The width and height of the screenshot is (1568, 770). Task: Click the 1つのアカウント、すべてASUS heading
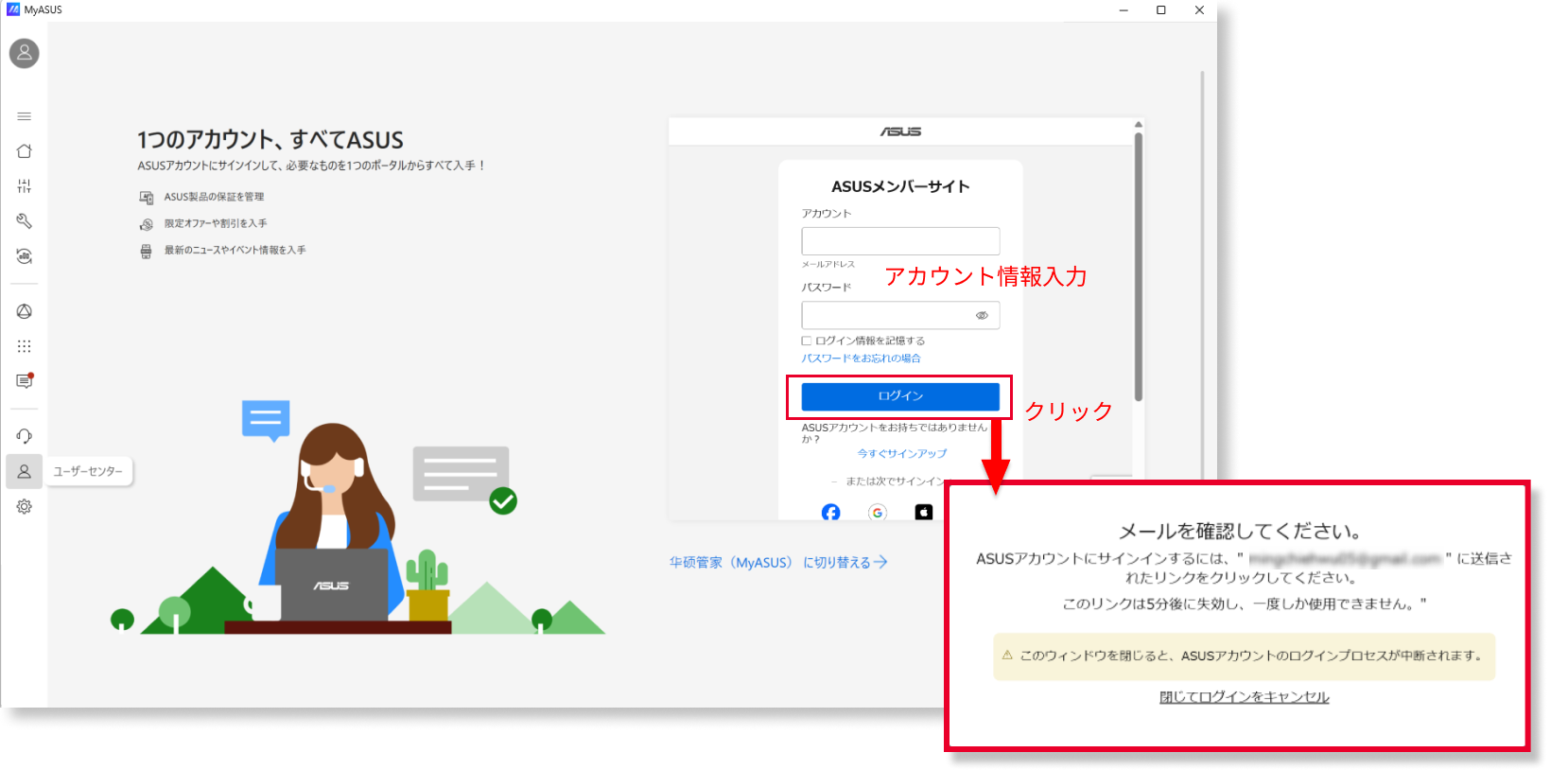[x=270, y=140]
